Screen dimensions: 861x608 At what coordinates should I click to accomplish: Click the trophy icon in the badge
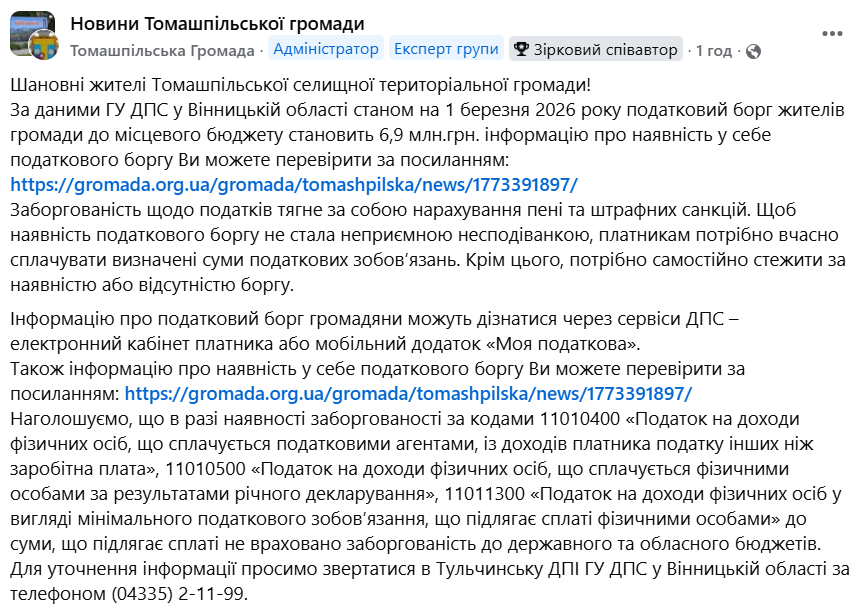pos(522,49)
